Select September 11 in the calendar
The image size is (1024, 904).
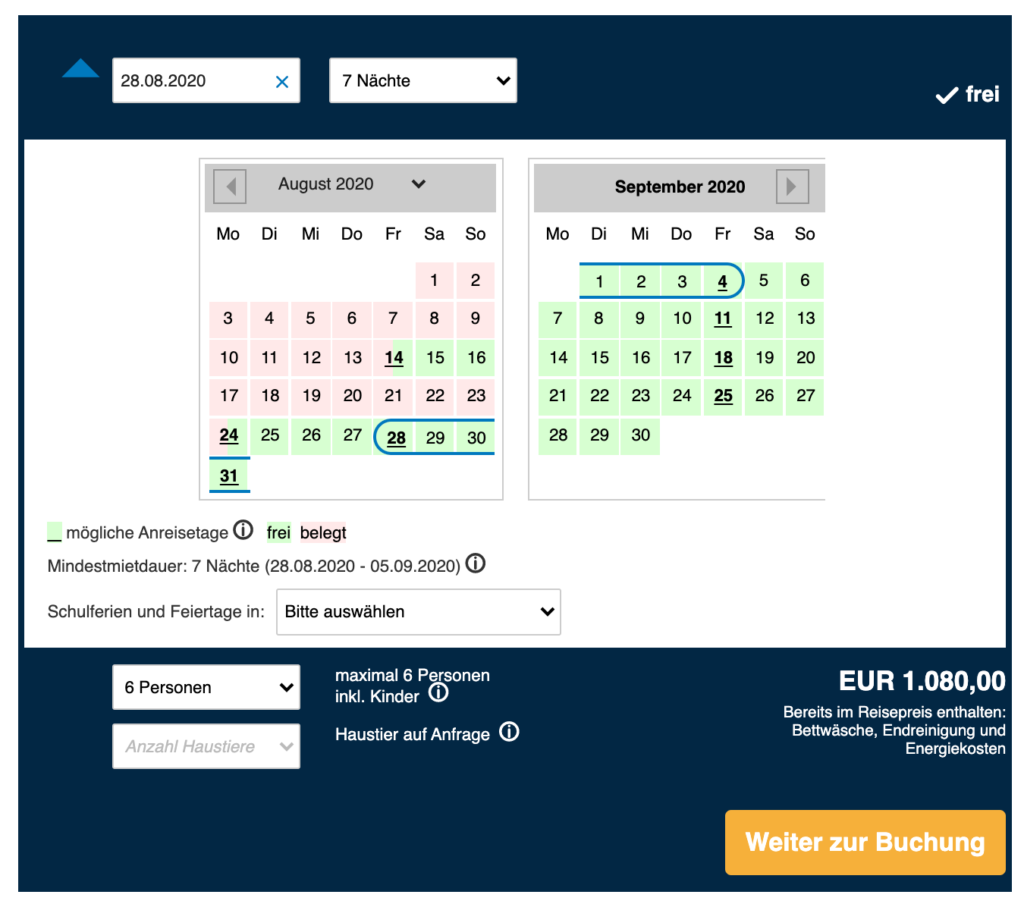(x=722, y=319)
